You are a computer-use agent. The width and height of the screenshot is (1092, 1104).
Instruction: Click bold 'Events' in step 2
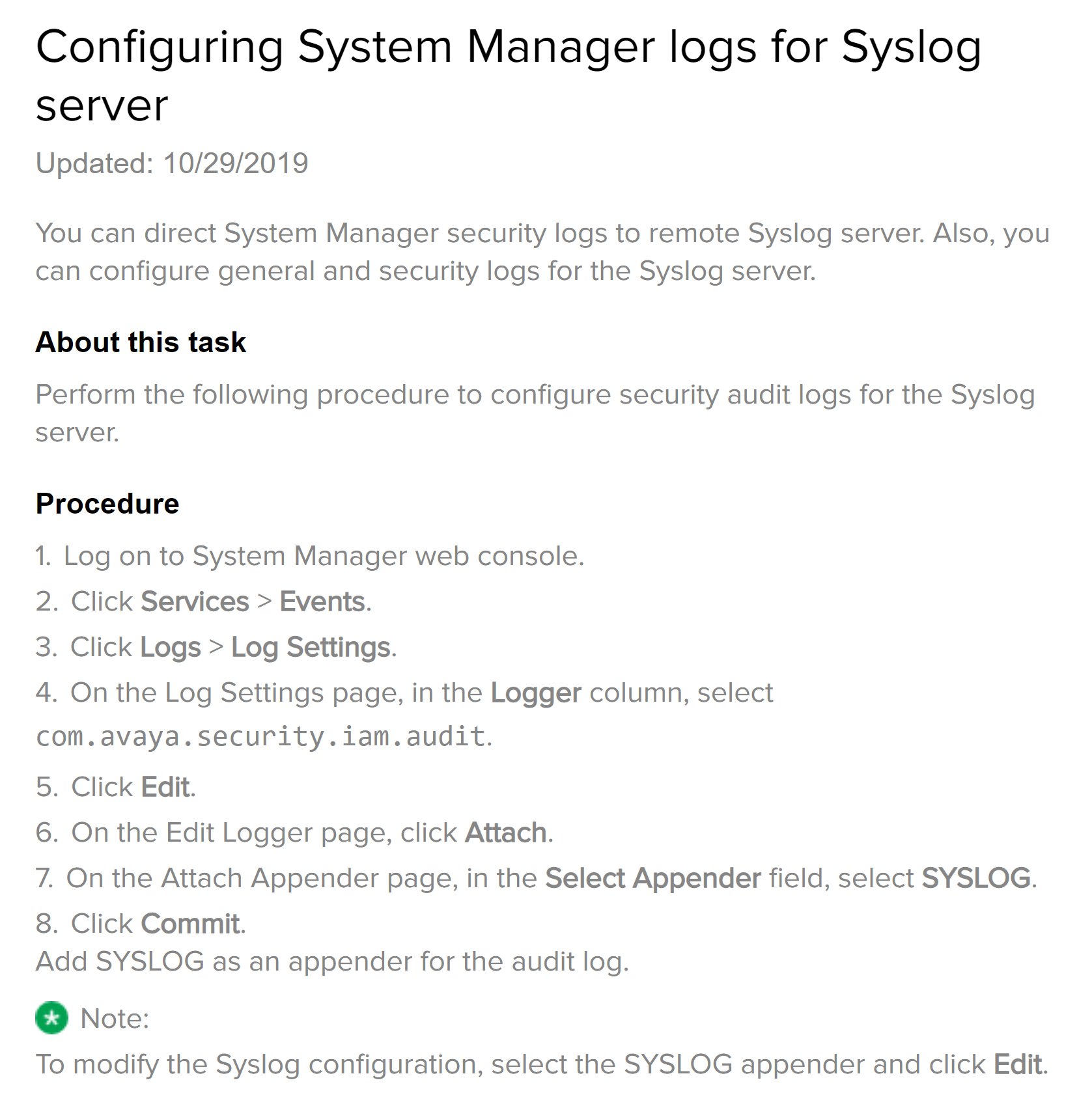pos(322,601)
